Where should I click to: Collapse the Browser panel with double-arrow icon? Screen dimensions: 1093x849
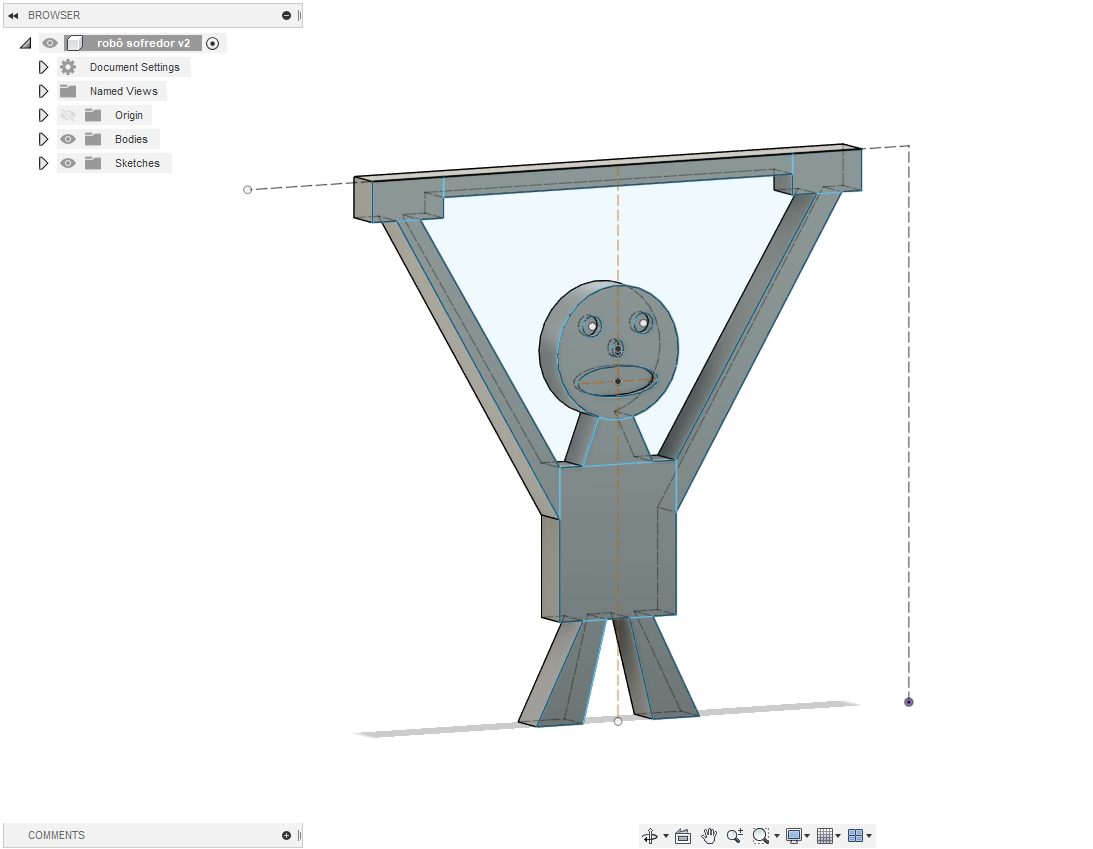[x=13, y=15]
